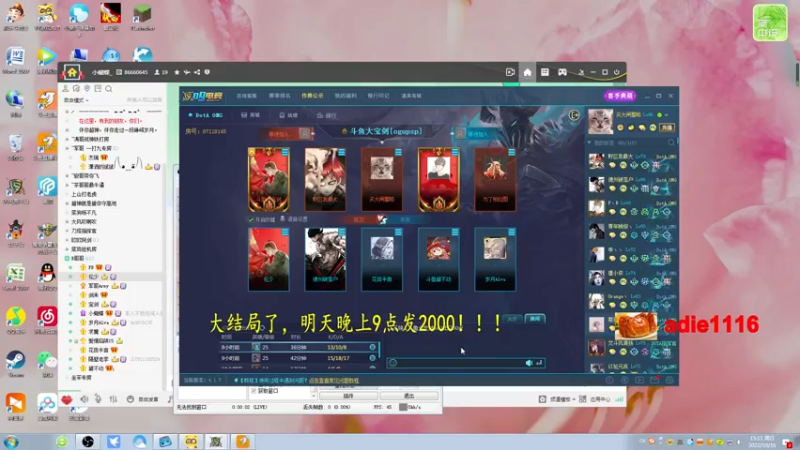Open the emoji picker in the room chat box
The image size is (800, 450).
(x=393, y=363)
